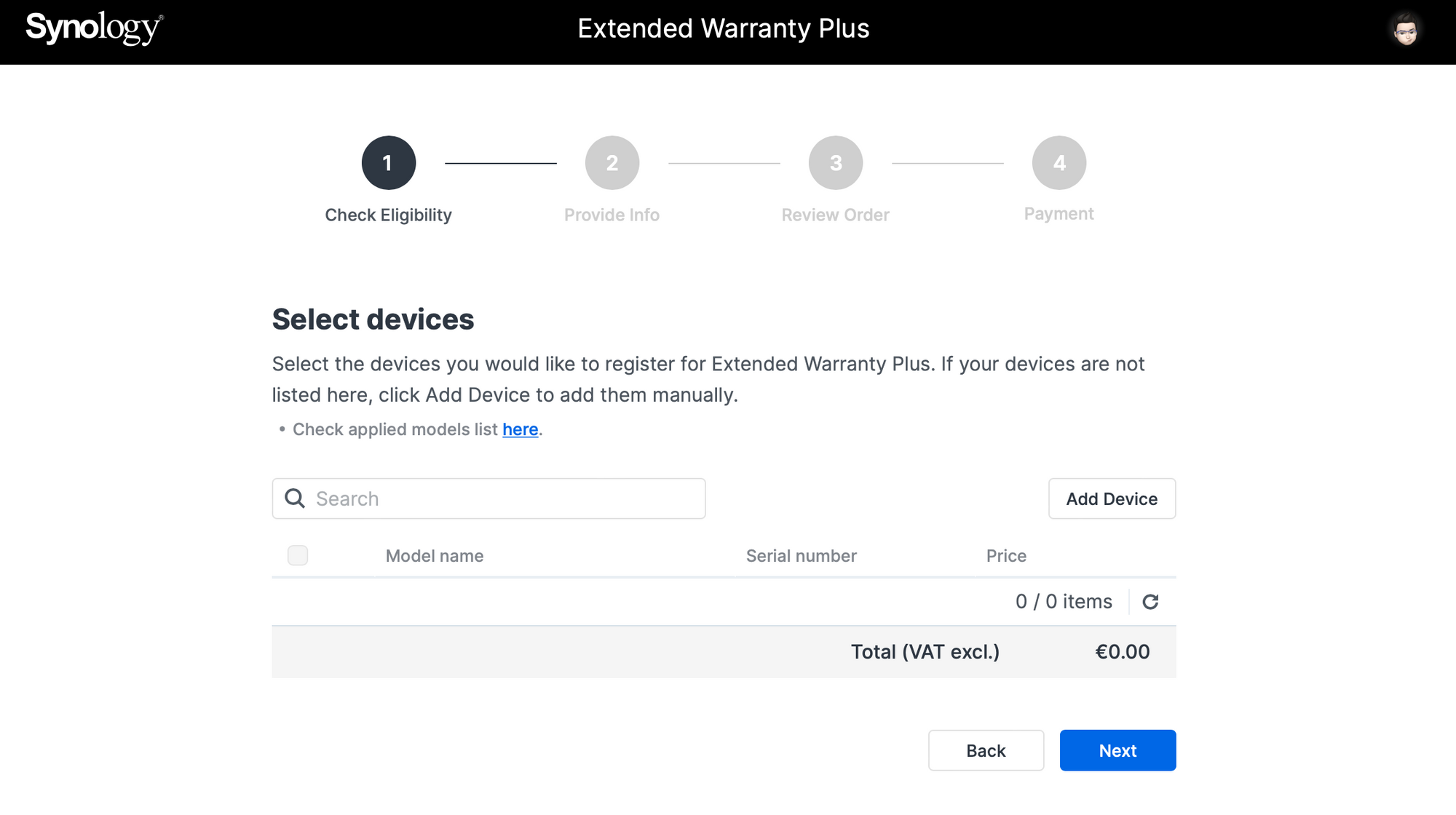Click the Review Order step label
1456x815 pixels.
point(835,215)
